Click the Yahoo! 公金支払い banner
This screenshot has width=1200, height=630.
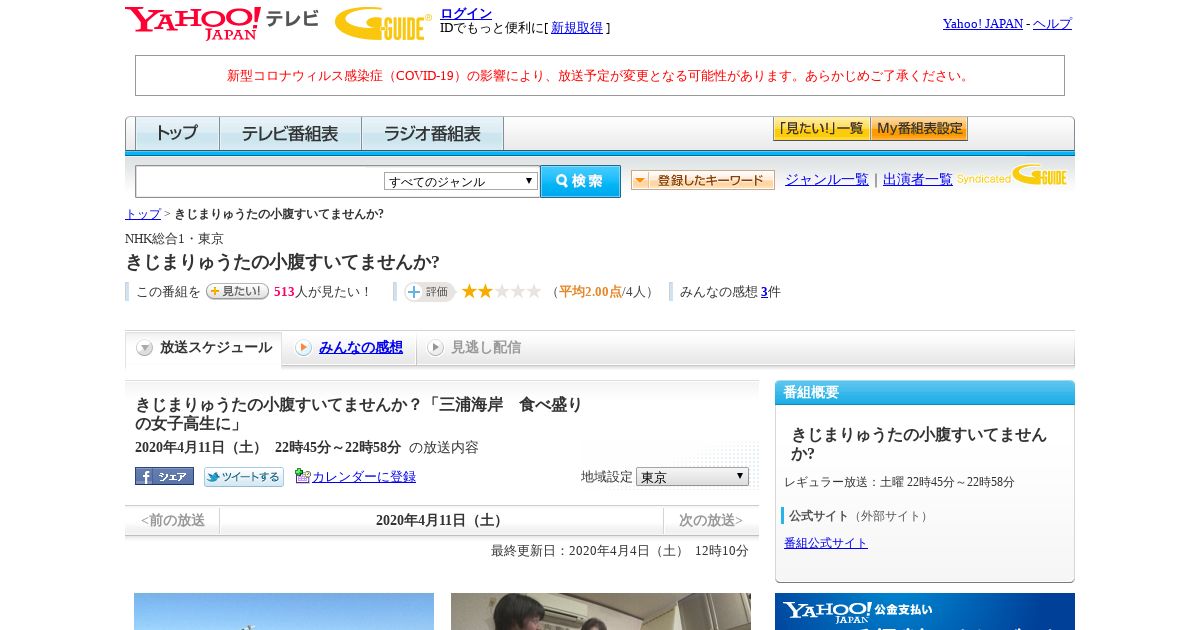[925, 612]
